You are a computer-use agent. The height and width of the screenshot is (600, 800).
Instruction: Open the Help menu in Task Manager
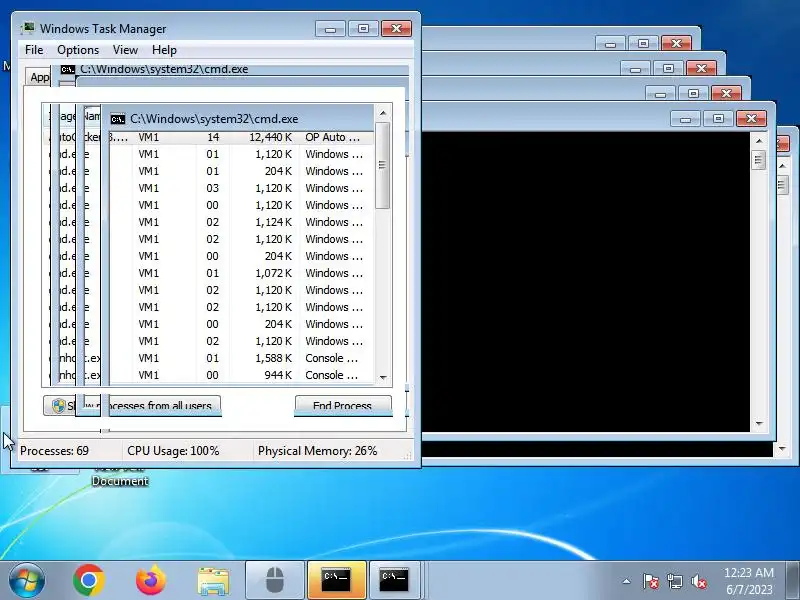(164, 50)
